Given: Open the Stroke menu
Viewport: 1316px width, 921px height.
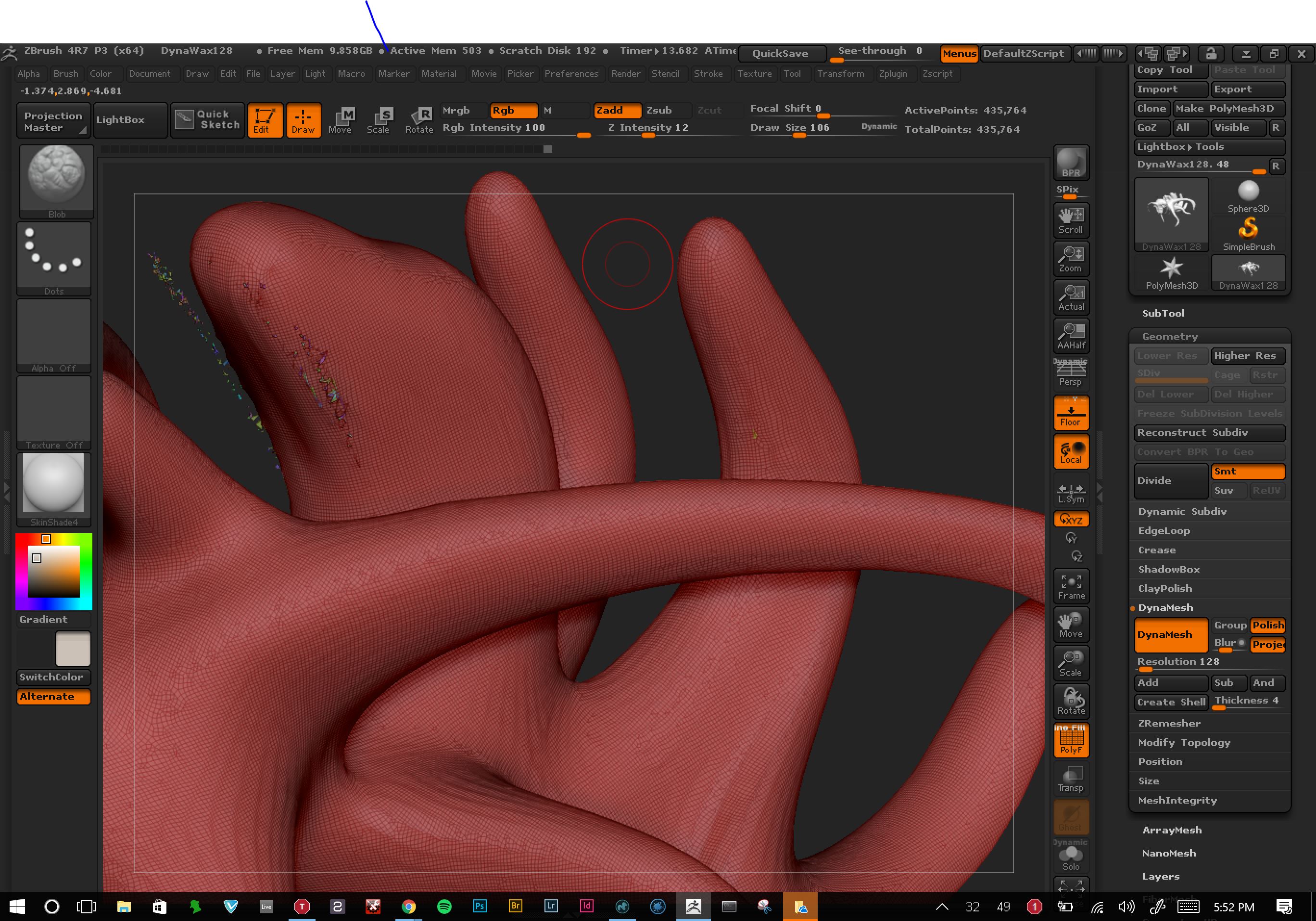Looking at the screenshot, I should 708,74.
